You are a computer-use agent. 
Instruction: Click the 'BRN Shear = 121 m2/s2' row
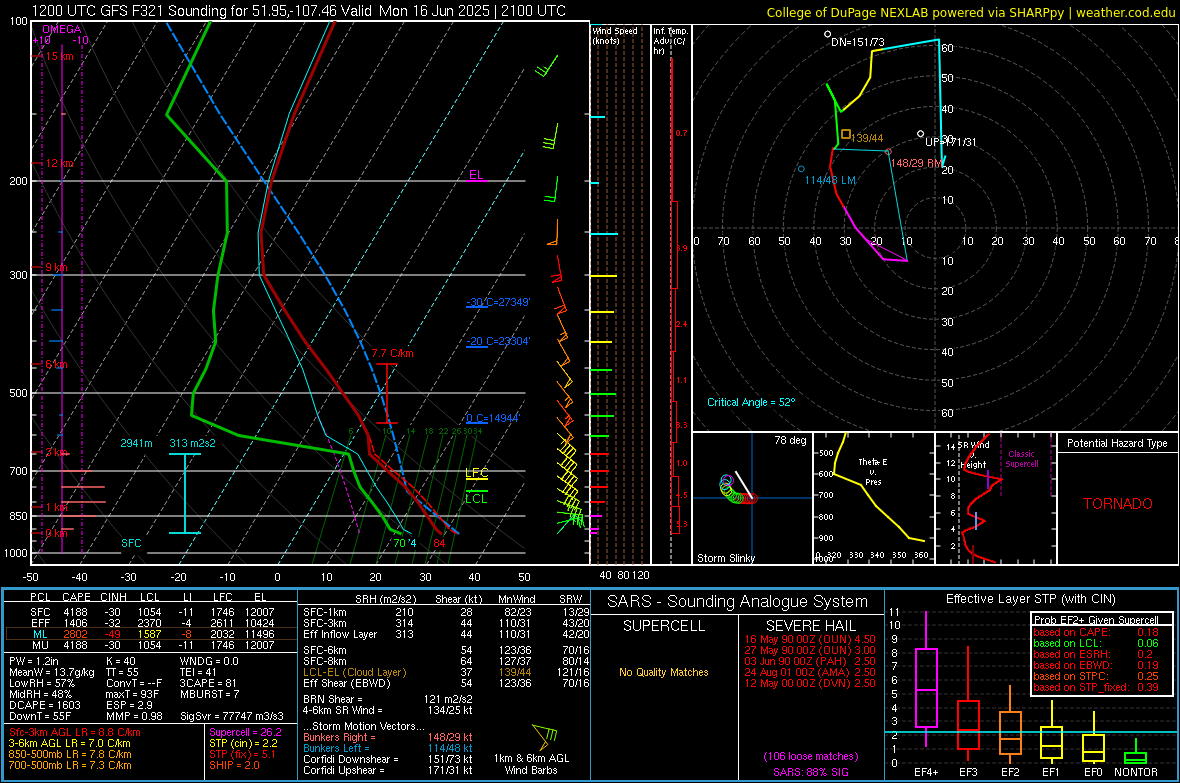click(x=388, y=699)
